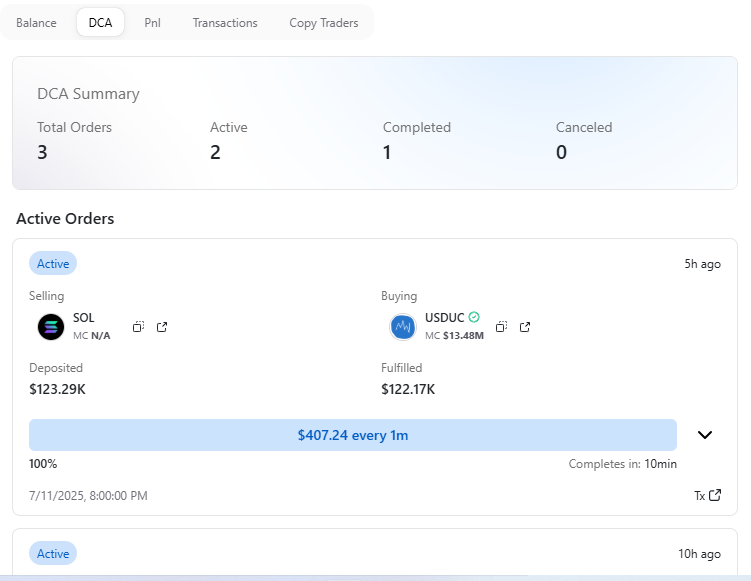Click Deposited amount $123.29K
751x581 pixels.
(57, 389)
